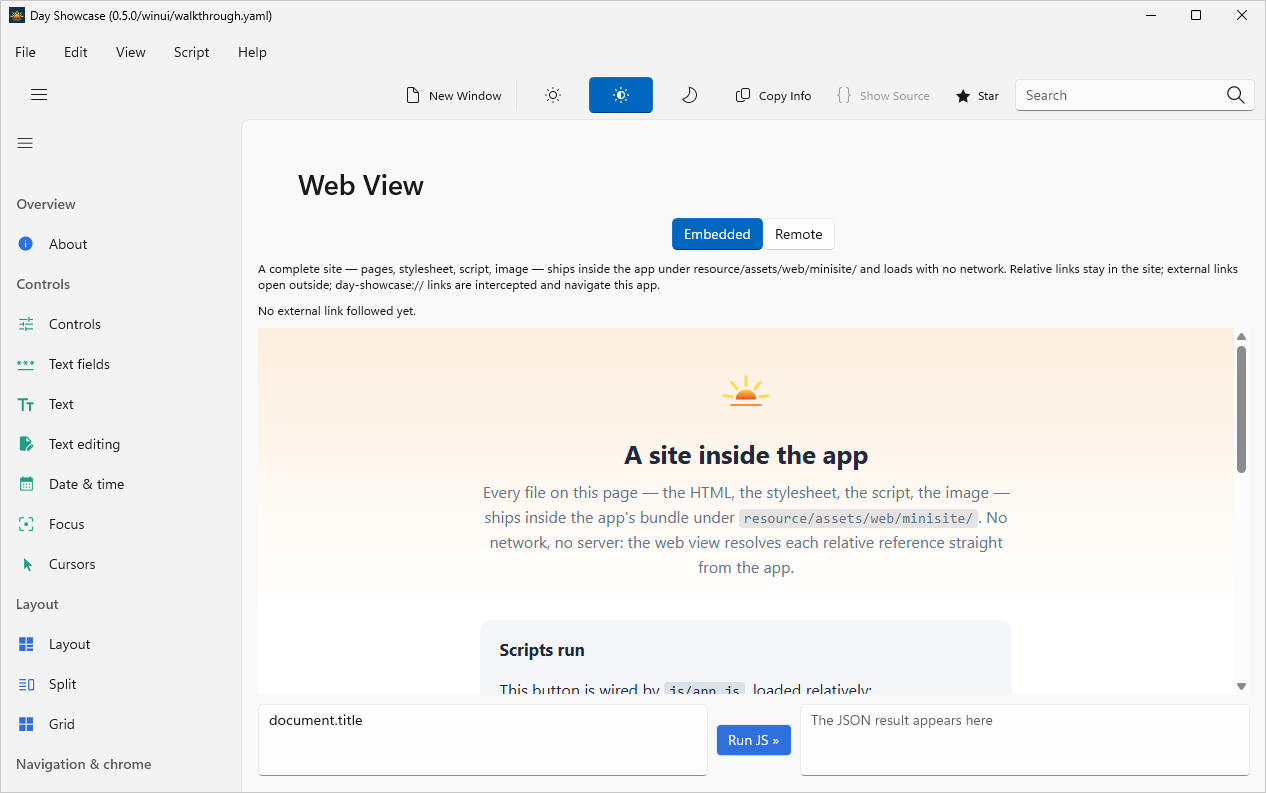Screen dimensions: 1266x793
Task: Click the search magnifier icon
Action: (1236, 95)
